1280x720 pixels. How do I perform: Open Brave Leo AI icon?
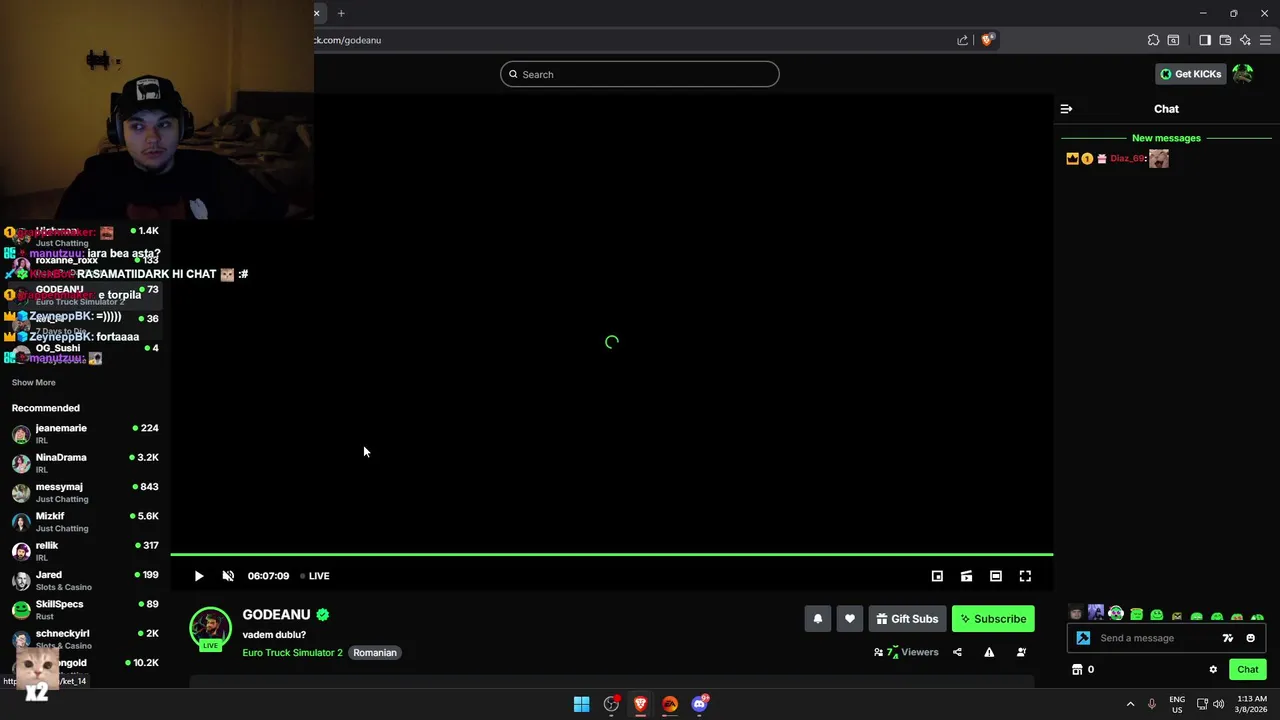tap(1245, 40)
